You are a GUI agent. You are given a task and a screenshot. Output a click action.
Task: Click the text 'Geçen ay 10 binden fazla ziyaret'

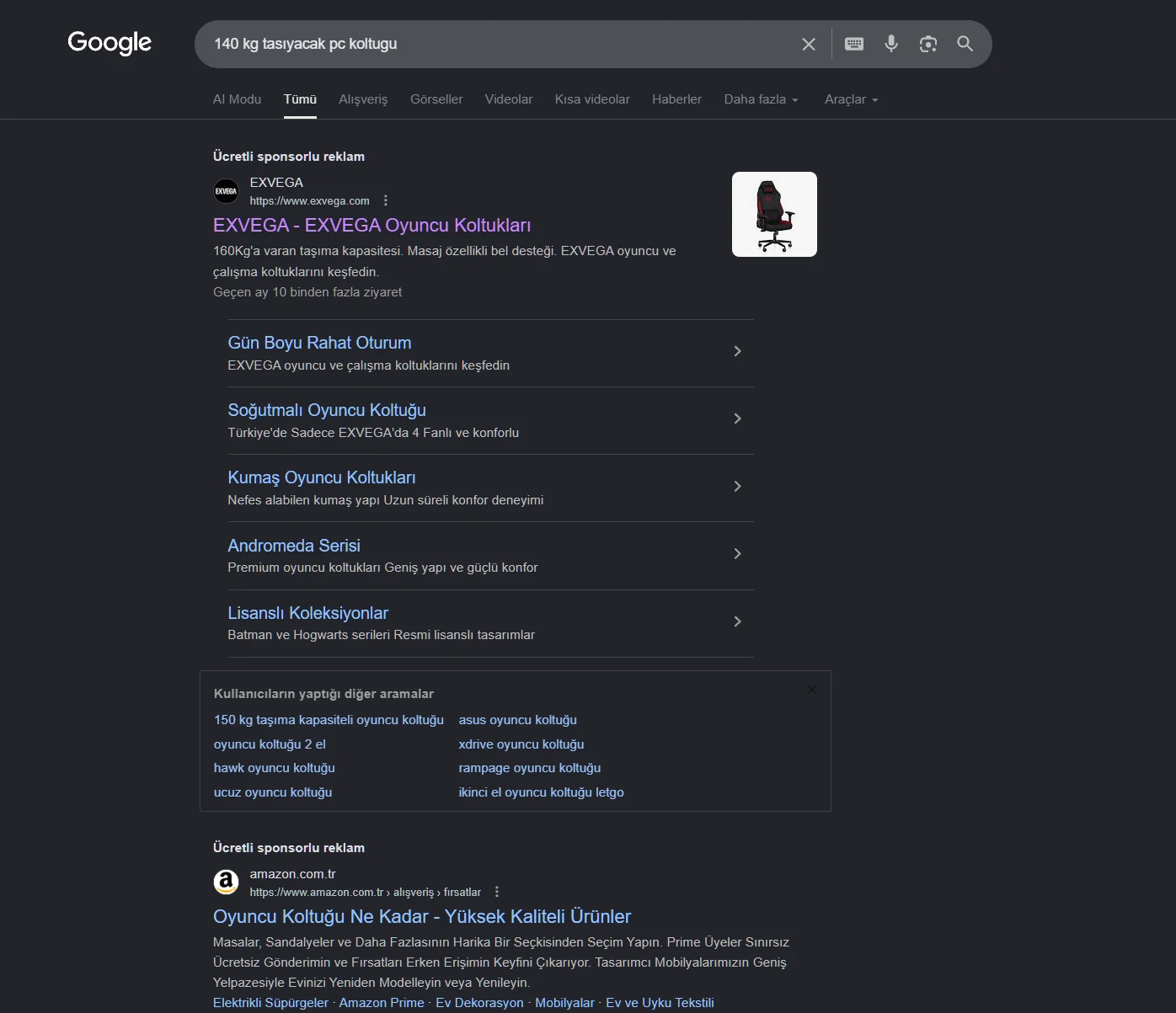point(307,292)
